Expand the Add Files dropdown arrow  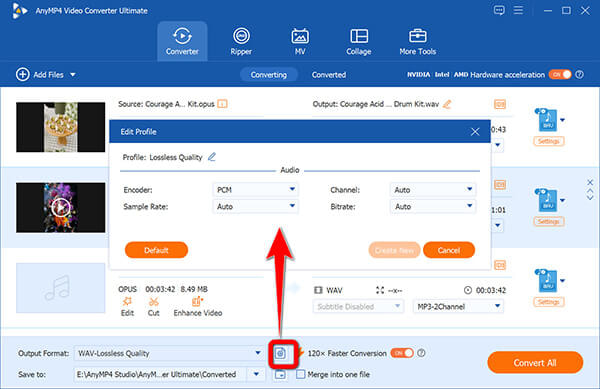pos(73,75)
